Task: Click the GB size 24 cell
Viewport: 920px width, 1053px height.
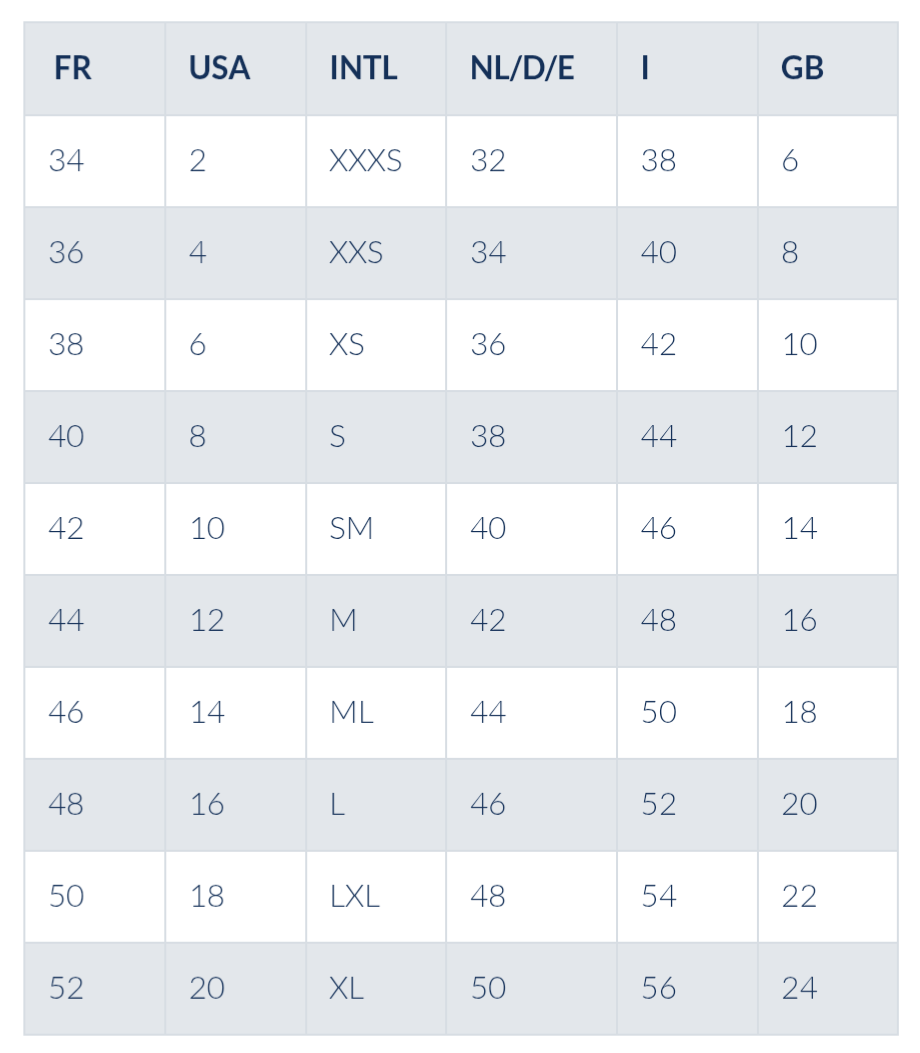Action: (x=828, y=989)
